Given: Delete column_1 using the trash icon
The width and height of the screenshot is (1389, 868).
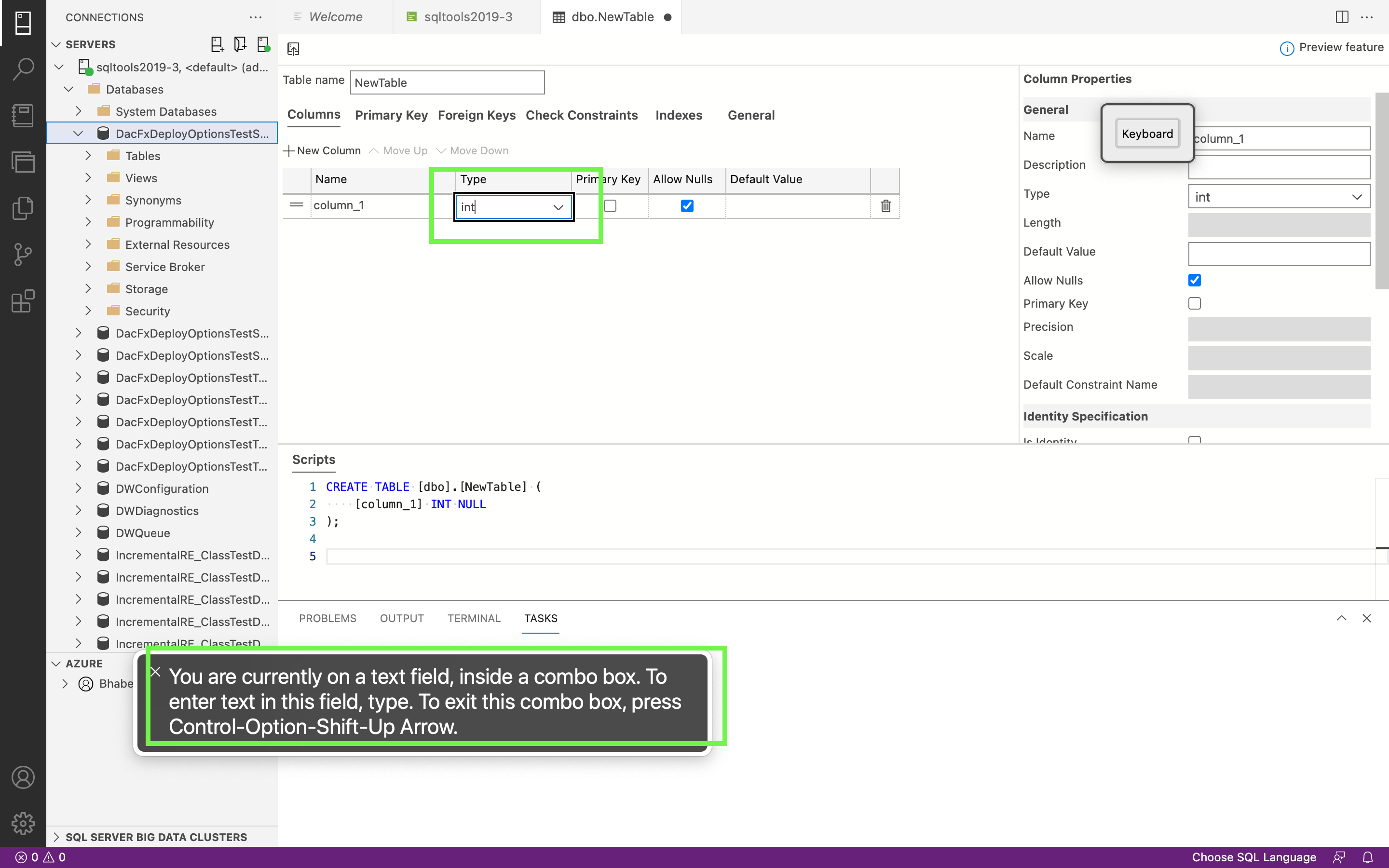Looking at the screenshot, I should point(885,205).
